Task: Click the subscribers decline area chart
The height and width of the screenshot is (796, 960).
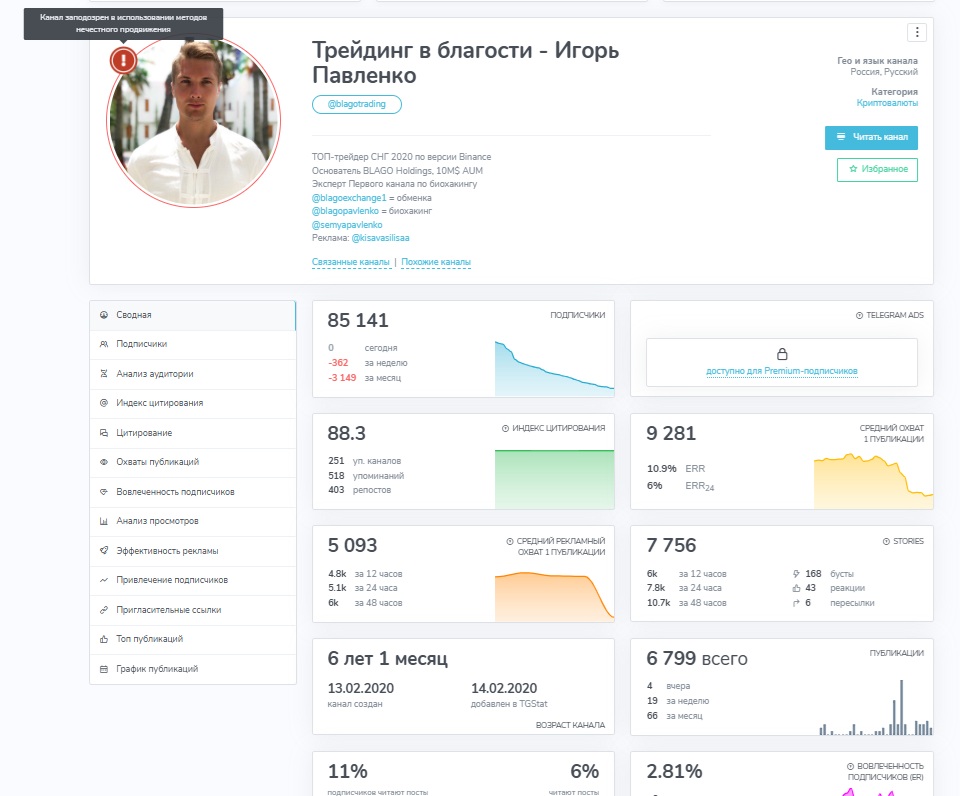Action: pyautogui.click(x=554, y=369)
